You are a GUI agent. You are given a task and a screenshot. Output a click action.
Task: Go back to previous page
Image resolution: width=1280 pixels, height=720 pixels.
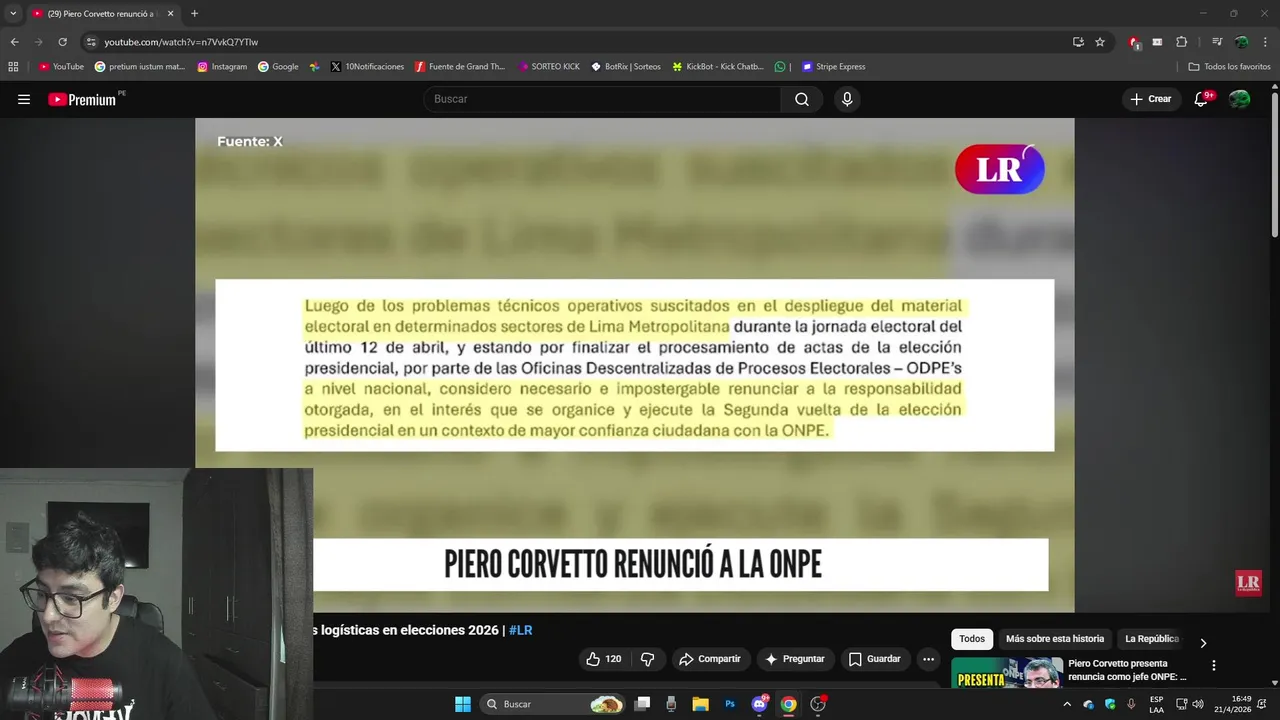coord(14,42)
